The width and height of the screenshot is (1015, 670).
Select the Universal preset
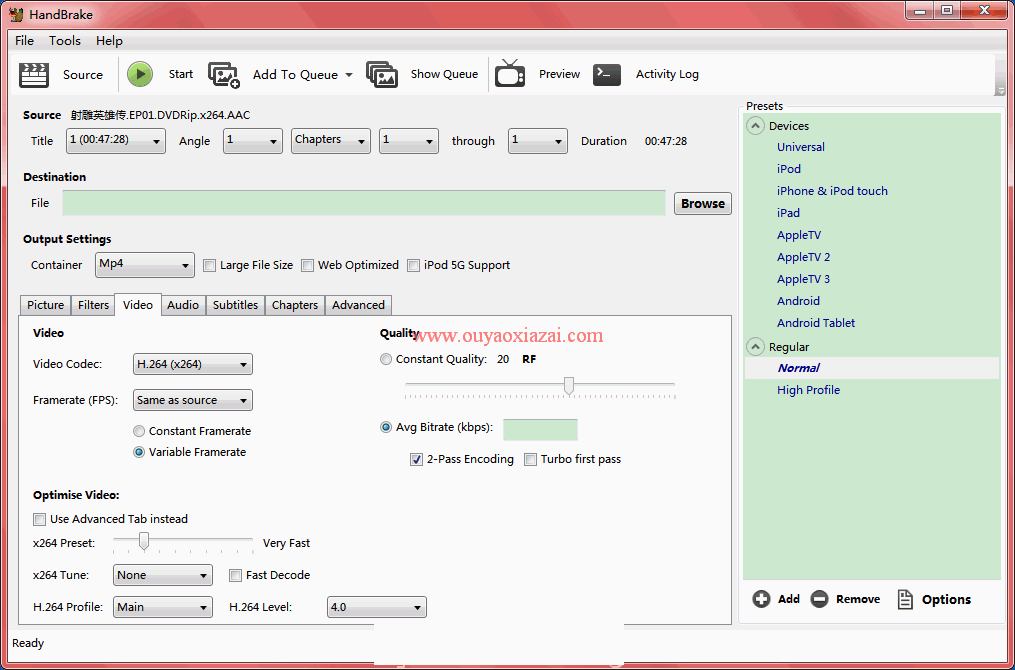click(x=801, y=148)
